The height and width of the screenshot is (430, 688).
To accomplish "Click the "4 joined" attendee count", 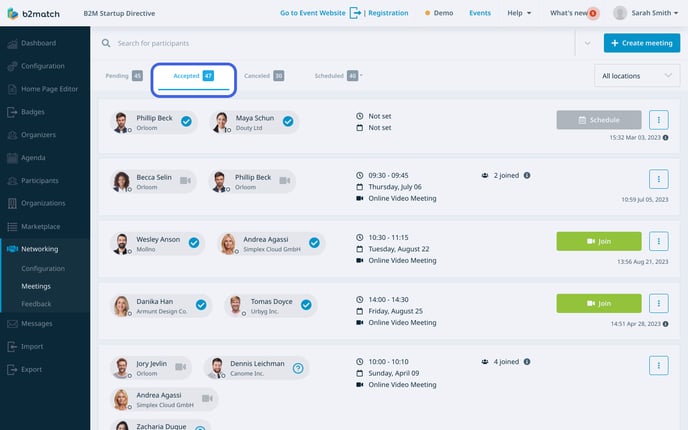I will point(506,362).
